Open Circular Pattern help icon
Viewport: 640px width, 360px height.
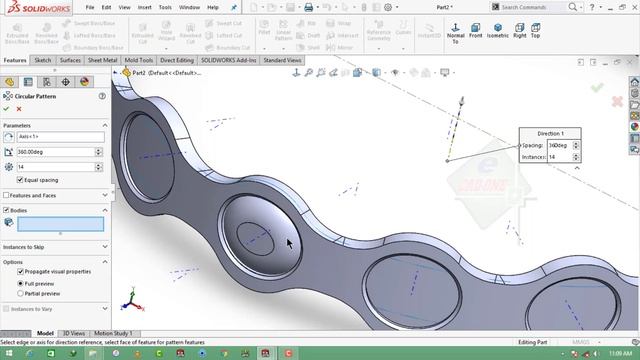click(x=102, y=96)
